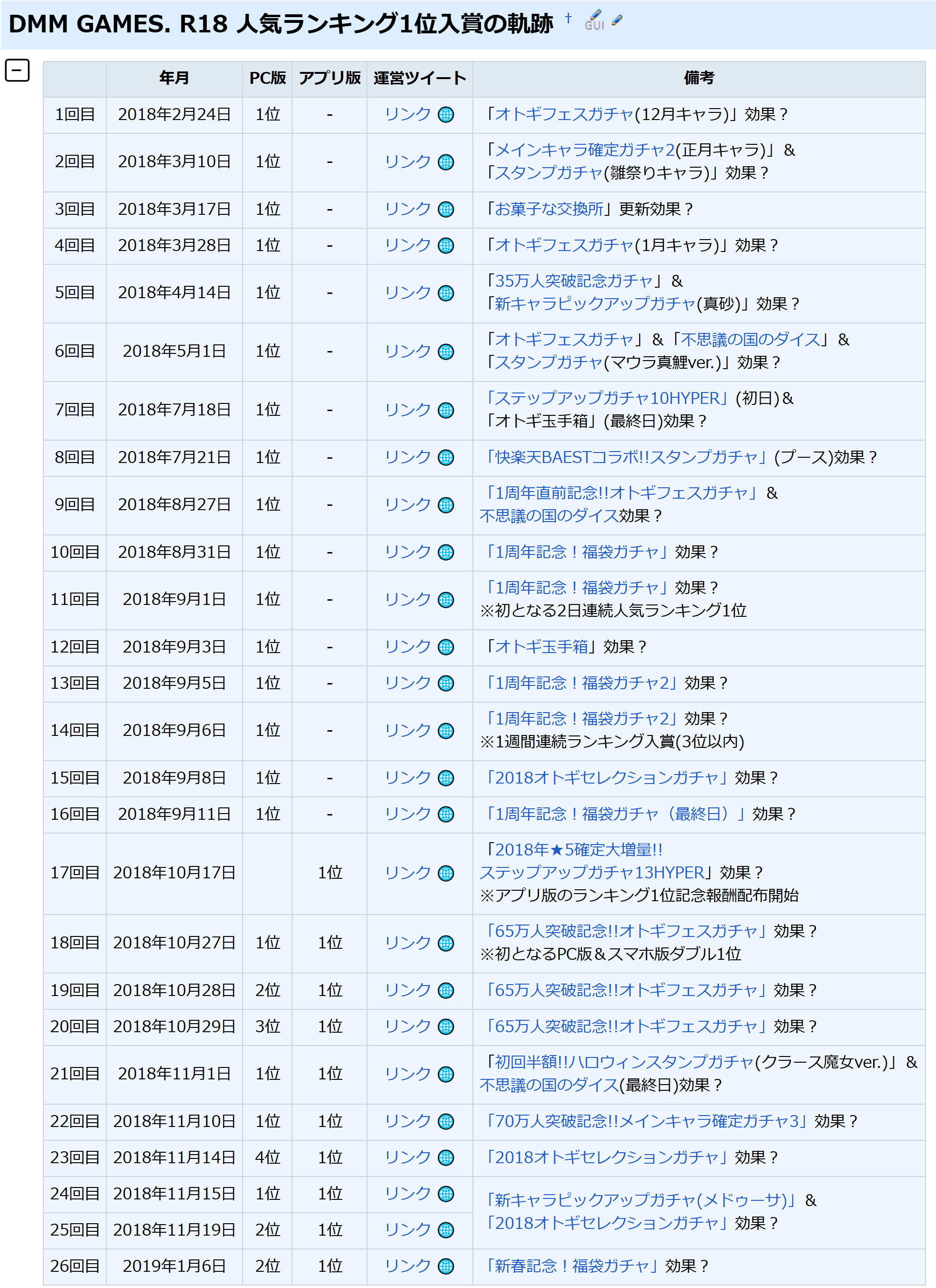Collapse the ranking table with the minus toggle
This screenshot has height=1288, width=936.
click(17, 70)
